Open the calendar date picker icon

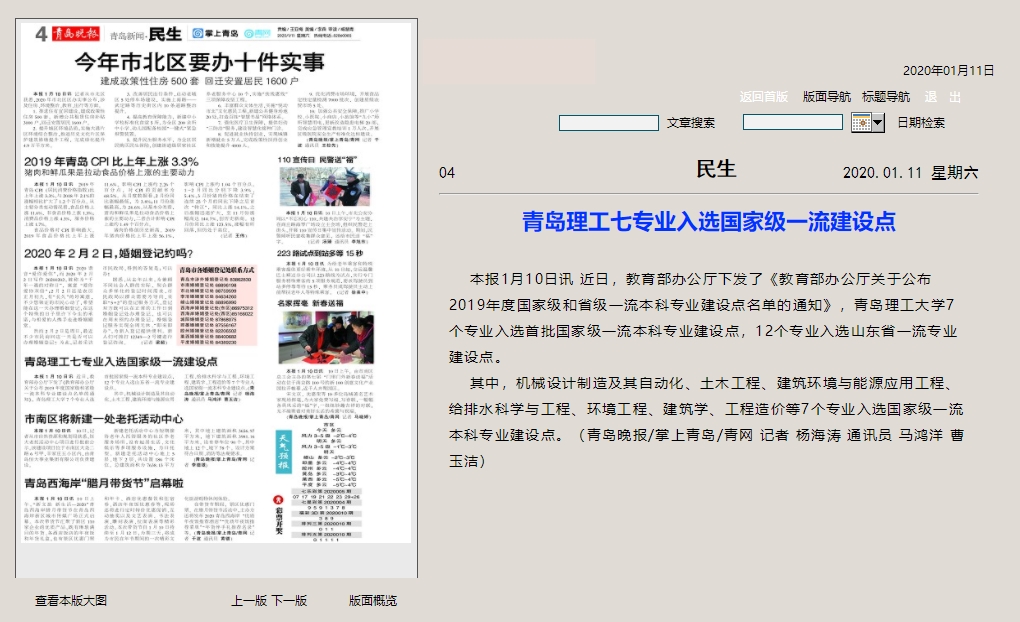point(860,122)
